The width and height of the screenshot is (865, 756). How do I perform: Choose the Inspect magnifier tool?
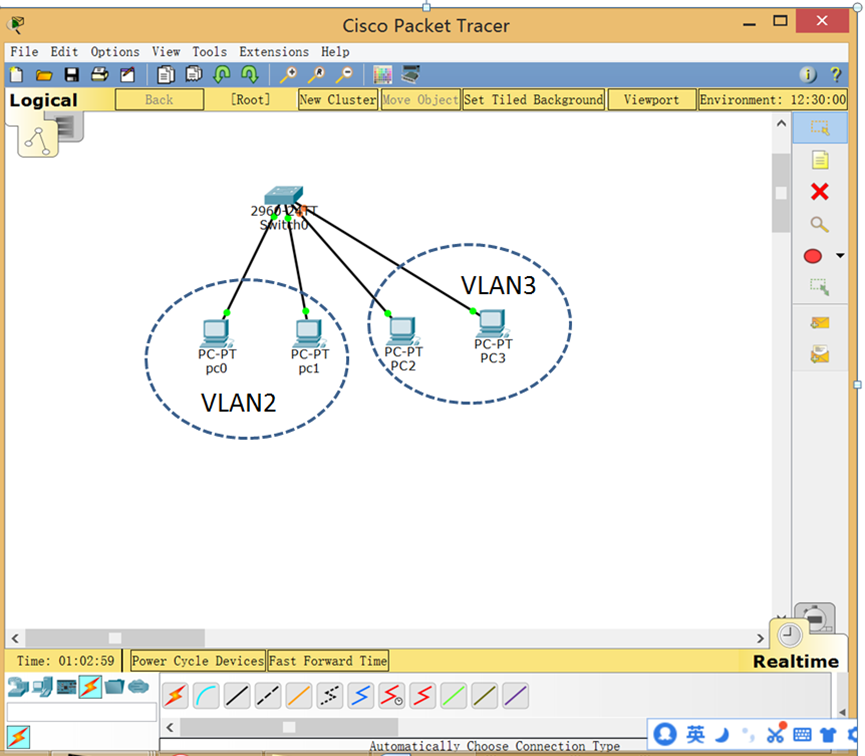(819, 224)
